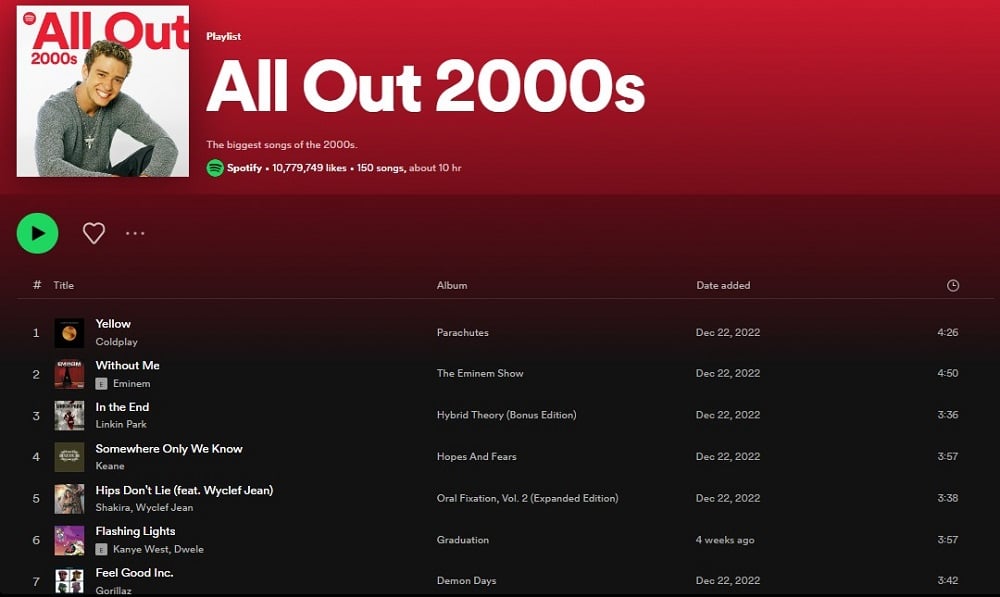Select the song Somewhere Only We Know
Viewport: 1000px width, 597px height.
tap(169, 448)
